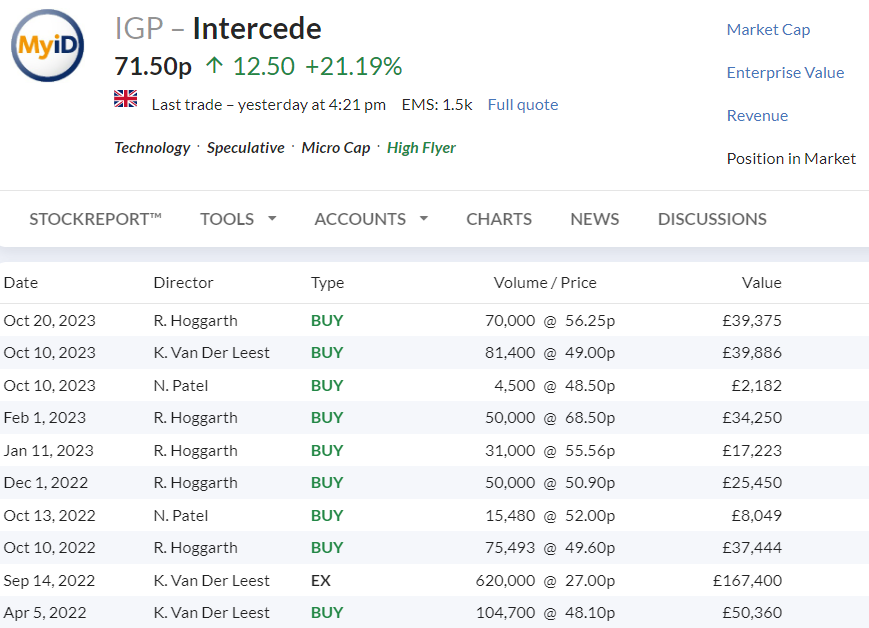Open the STOCKREPORT tab
The image size is (869, 628).
tap(95, 219)
